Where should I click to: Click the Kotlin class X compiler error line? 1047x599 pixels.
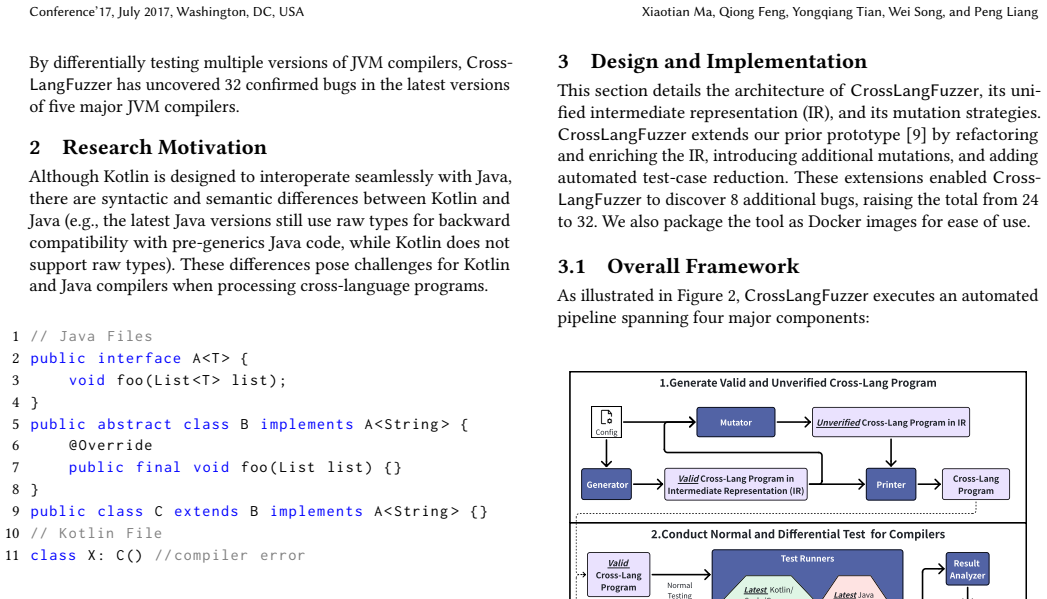pyautogui.click(x=168, y=555)
